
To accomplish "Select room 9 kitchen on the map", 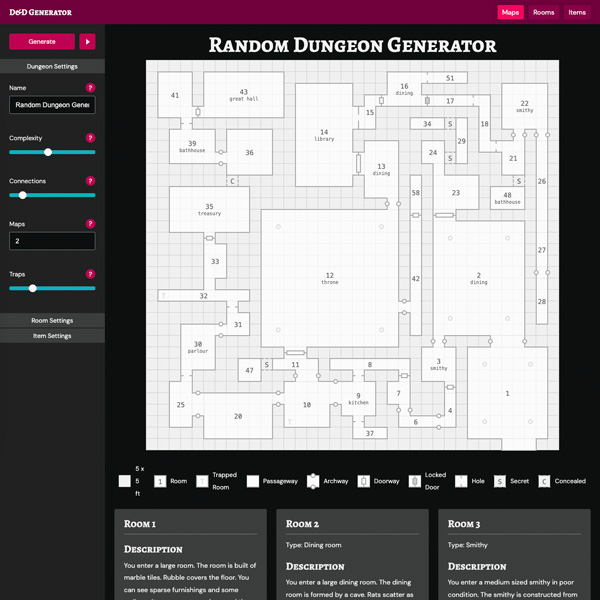I will [x=358, y=398].
